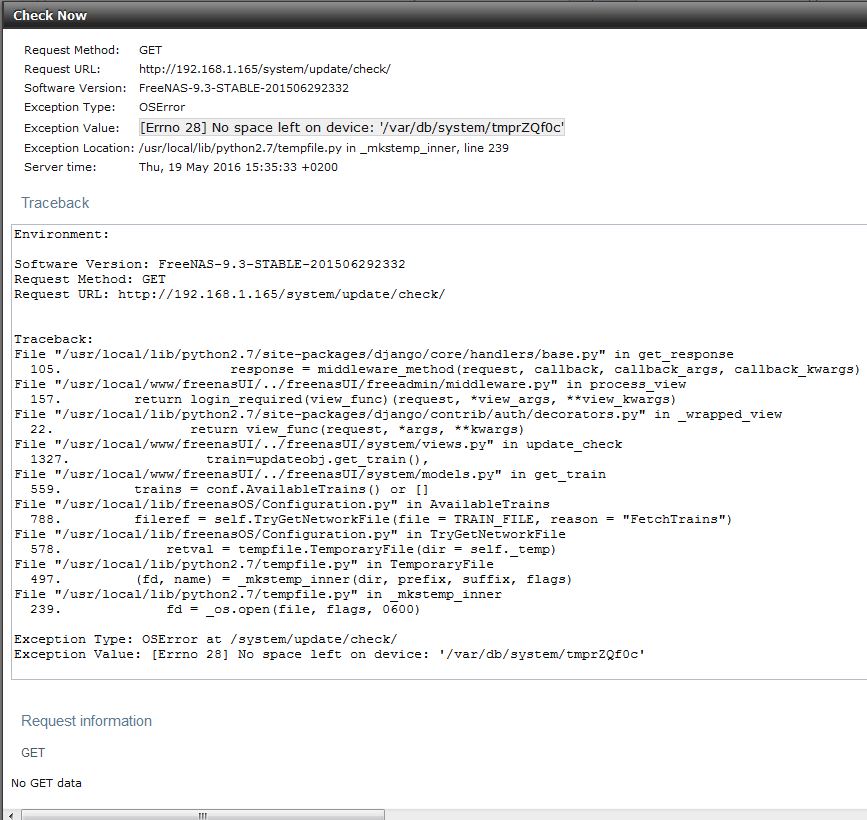Click the 'Traceback:' line inside the text box
Viewport: 867px width, 820px height.
[x=54, y=339]
